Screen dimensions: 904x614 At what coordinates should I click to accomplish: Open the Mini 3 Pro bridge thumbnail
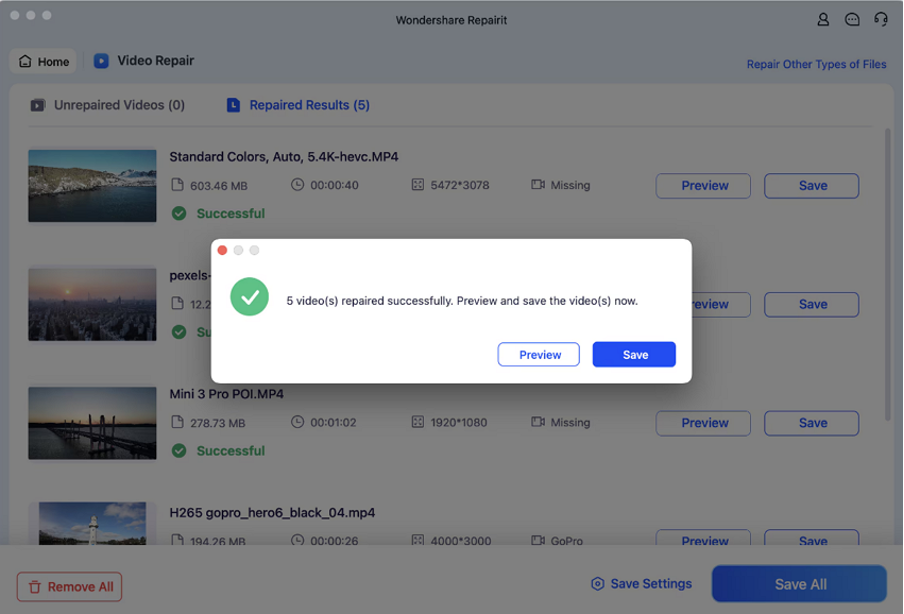tap(92, 423)
